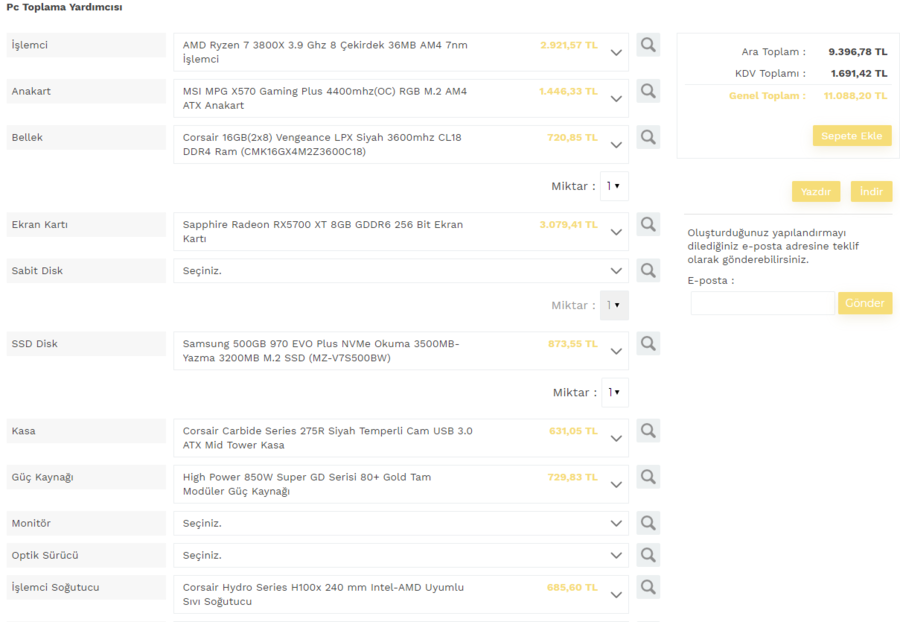Search SSD Disk using magnifier icon

(648, 343)
